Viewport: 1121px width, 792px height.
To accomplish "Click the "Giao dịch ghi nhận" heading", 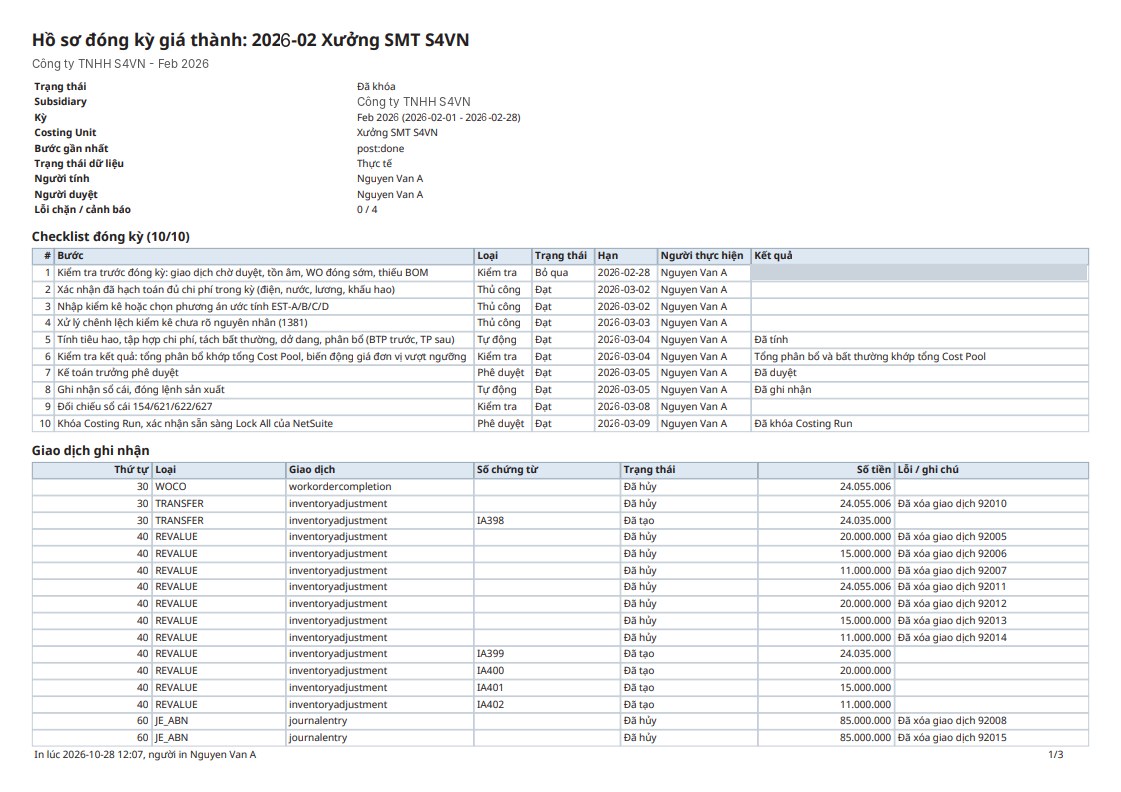I will click(x=91, y=450).
